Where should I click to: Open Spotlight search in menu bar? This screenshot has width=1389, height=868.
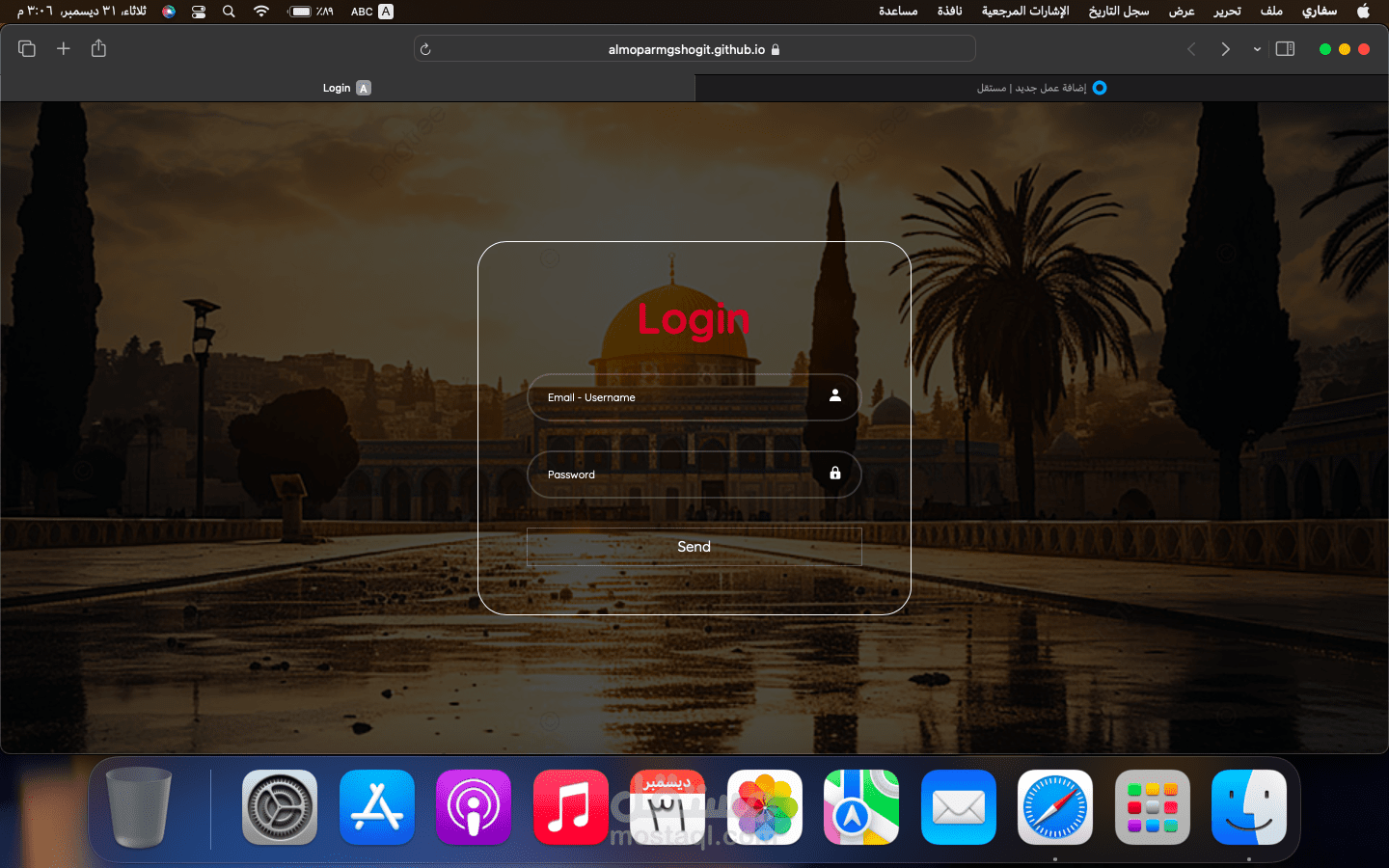[229, 12]
